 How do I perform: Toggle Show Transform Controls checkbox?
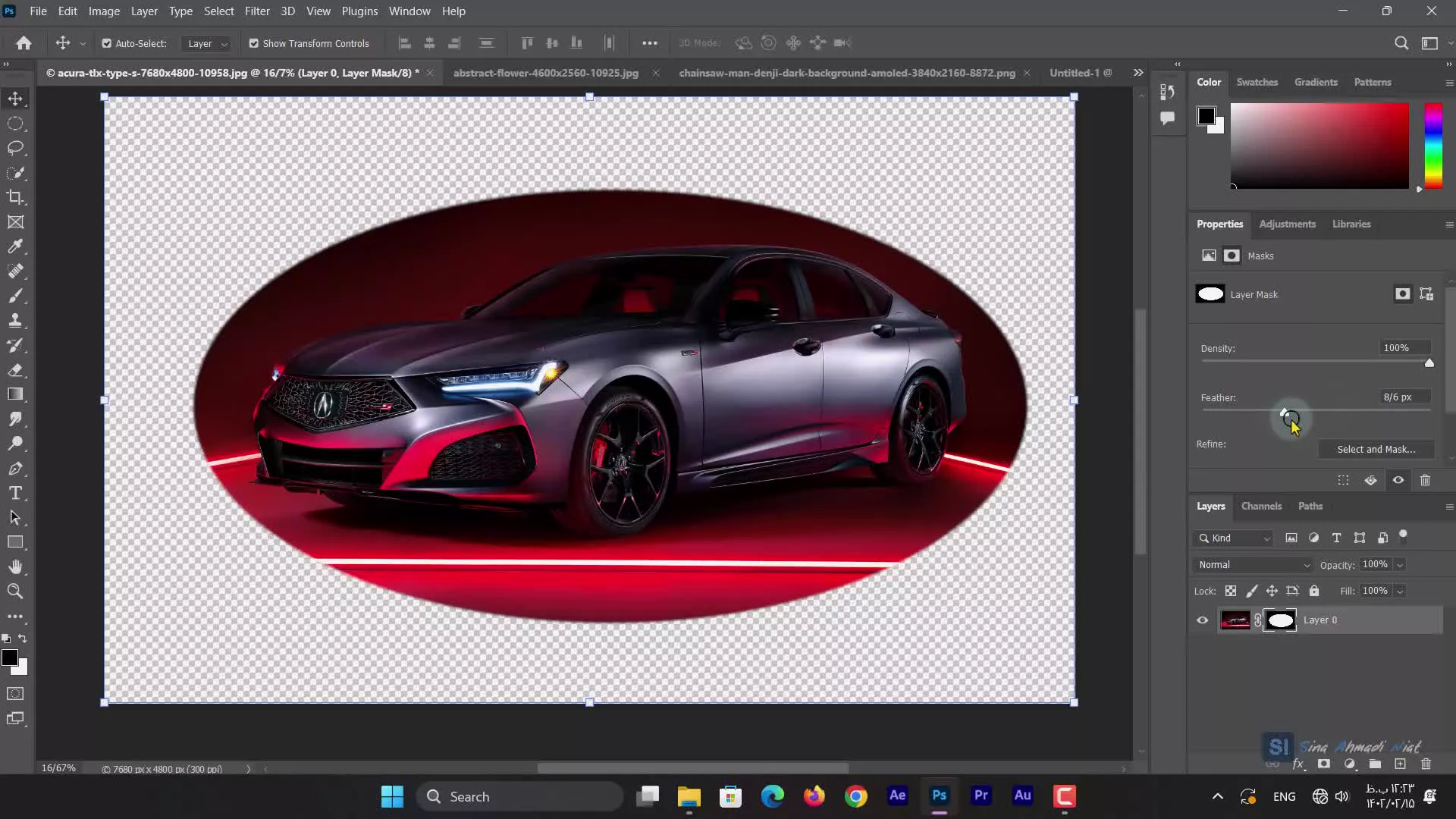click(x=254, y=43)
